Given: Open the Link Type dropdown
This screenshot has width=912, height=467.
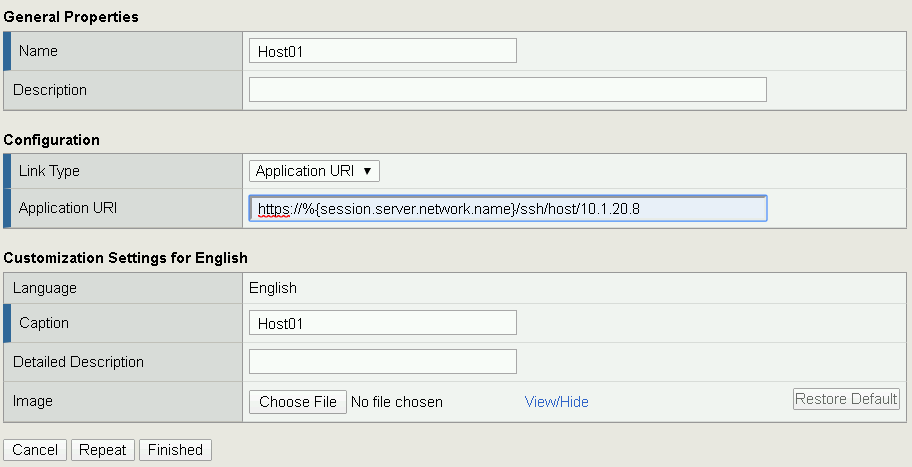Looking at the screenshot, I should tap(314, 171).
